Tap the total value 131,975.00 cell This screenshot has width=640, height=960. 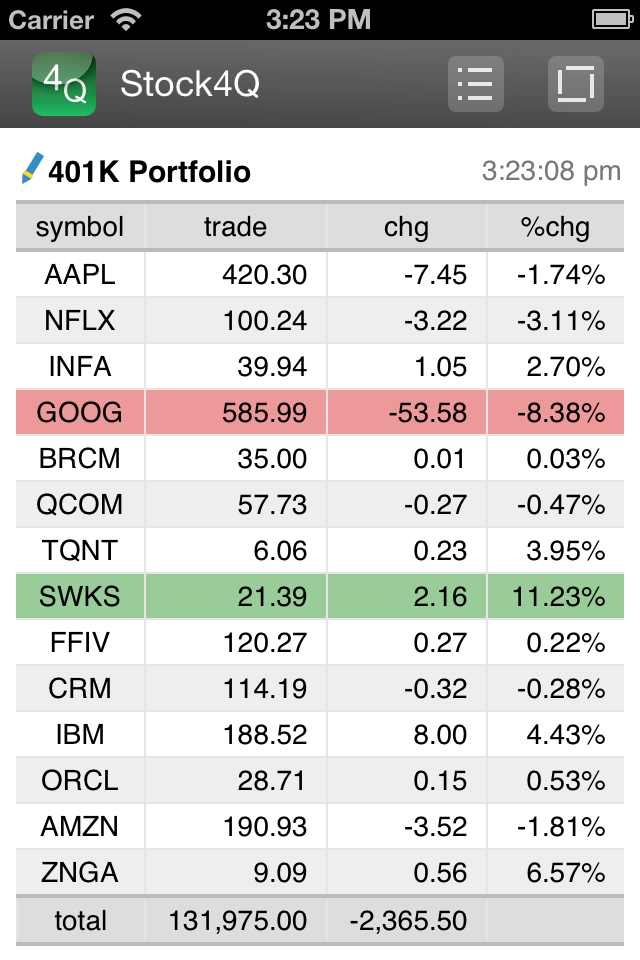tap(238, 921)
